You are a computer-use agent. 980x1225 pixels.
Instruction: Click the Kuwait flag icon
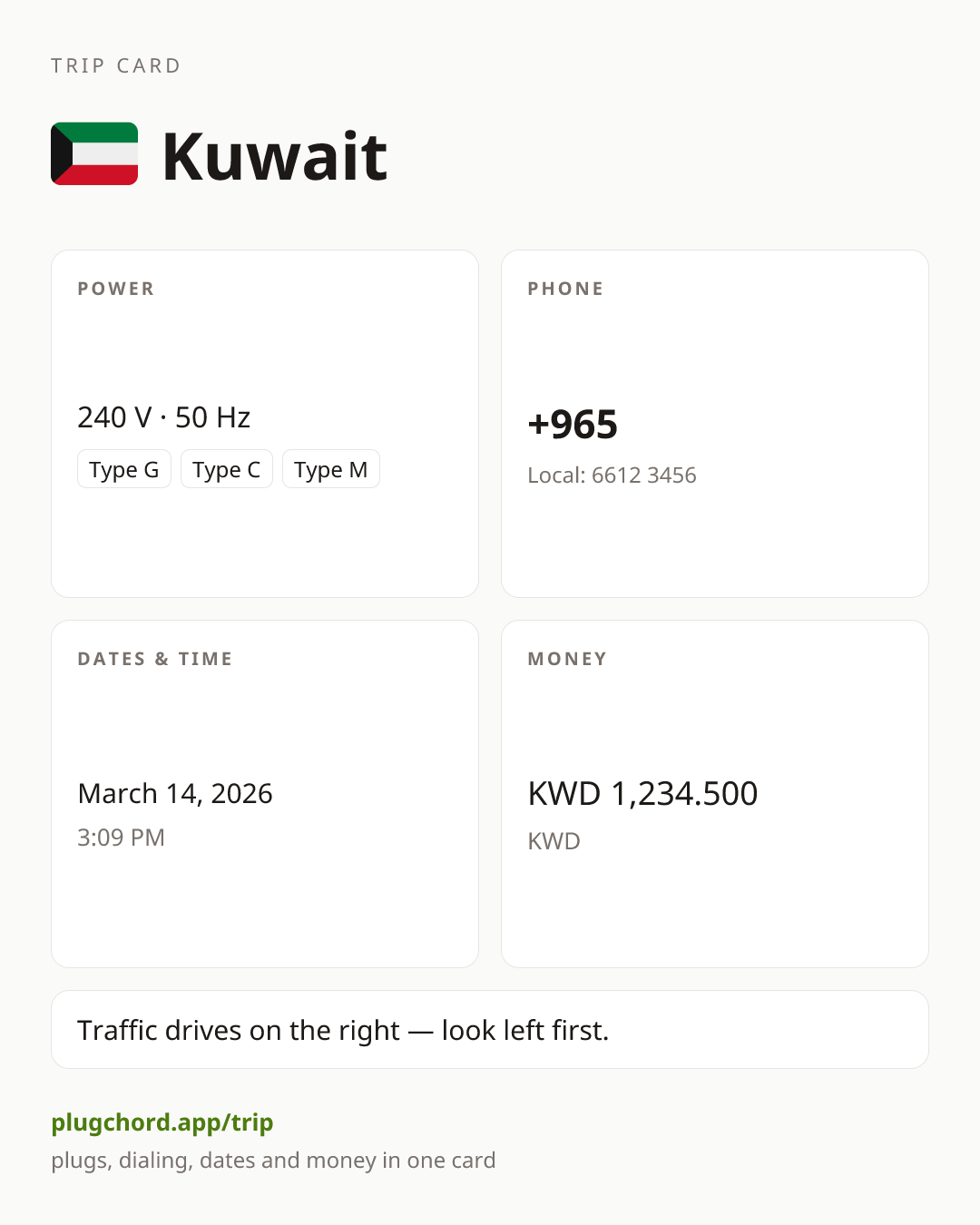click(x=94, y=153)
